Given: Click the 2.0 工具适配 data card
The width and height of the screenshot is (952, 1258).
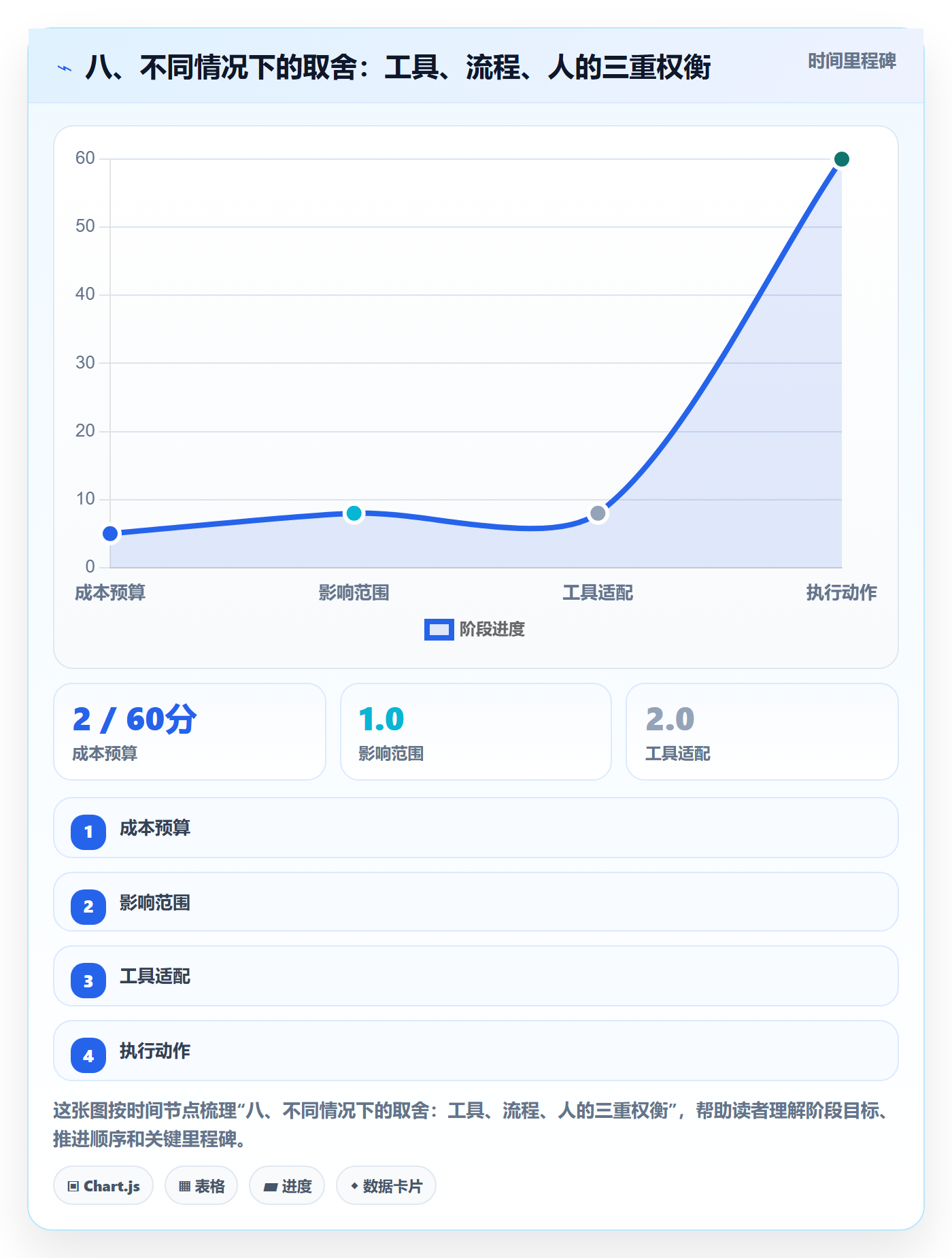Looking at the screenshot, I should click(762, 732).
